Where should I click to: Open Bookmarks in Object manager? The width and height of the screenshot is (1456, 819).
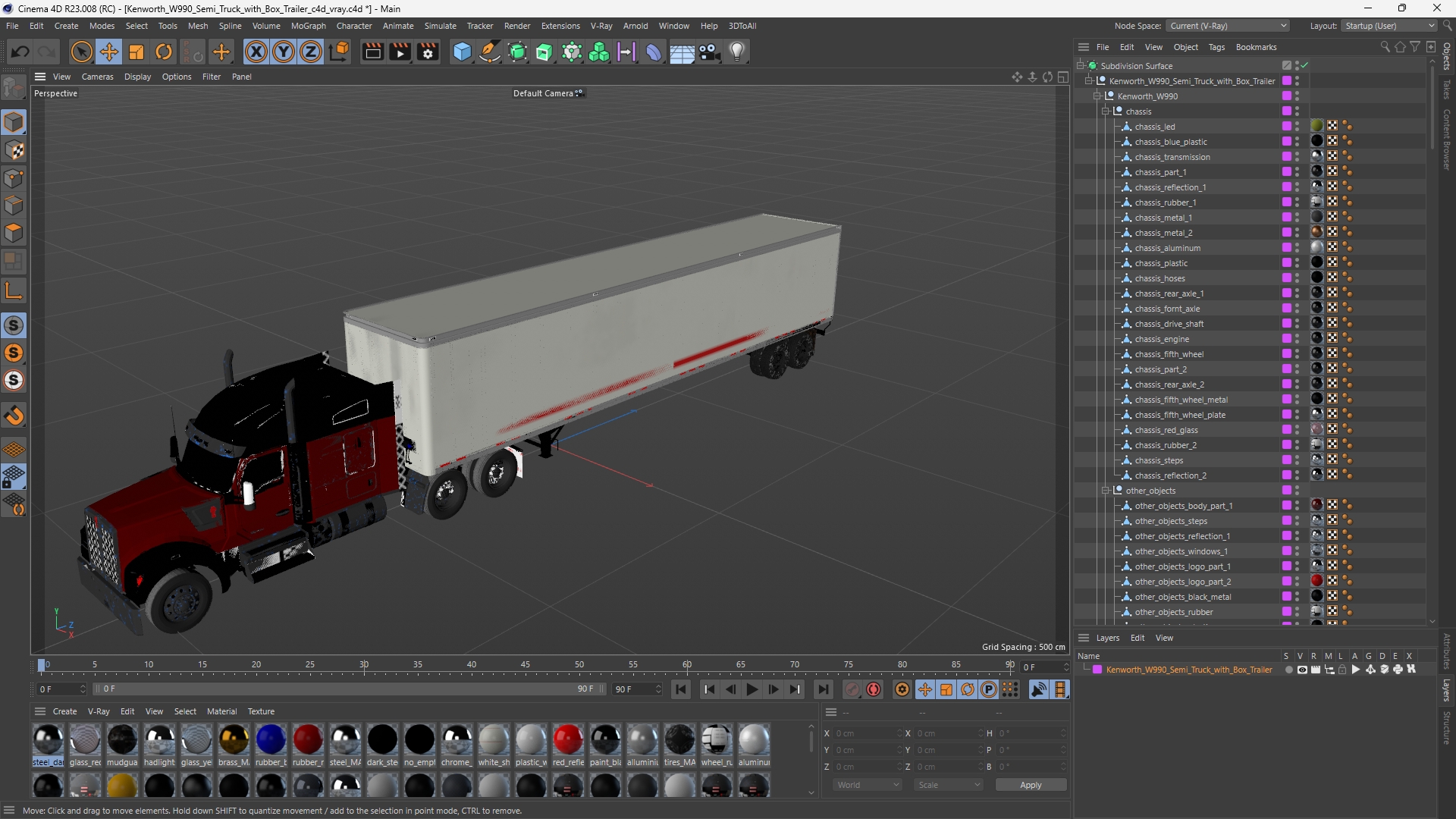pos(1256,47)
